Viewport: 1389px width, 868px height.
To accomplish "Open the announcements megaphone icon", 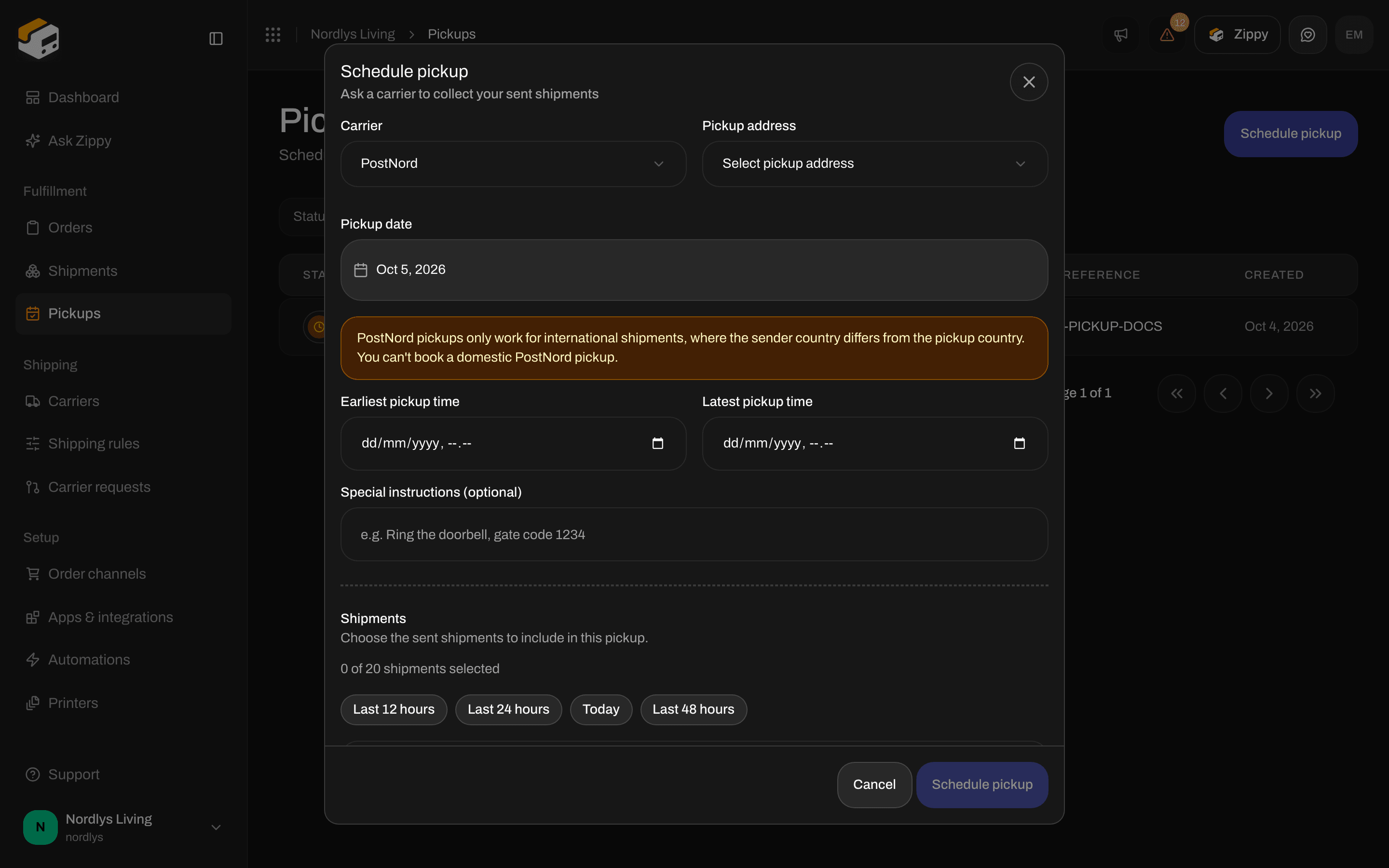I will pyautogui.click(x=1120, y=35).
